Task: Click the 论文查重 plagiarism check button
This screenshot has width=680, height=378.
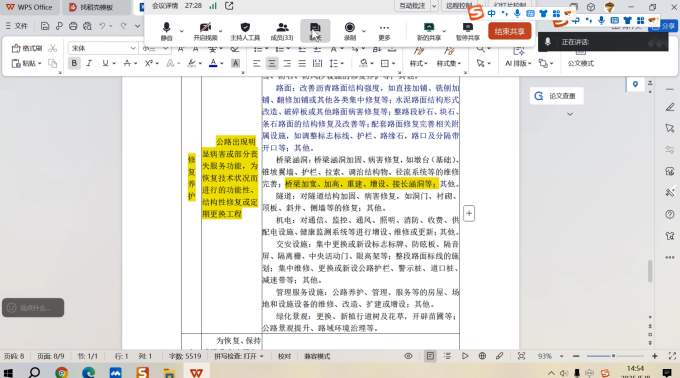Action: click(x=556, y=96)
